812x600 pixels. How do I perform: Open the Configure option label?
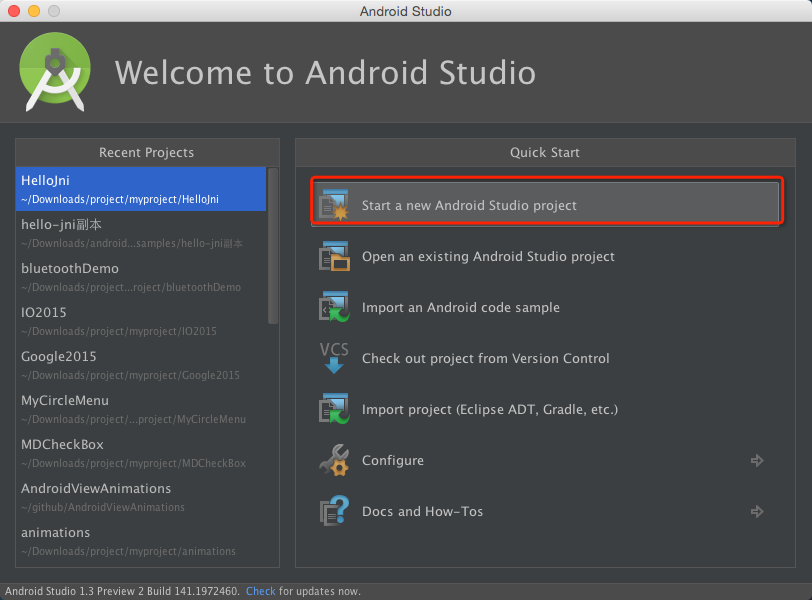[x=393, y=460]
